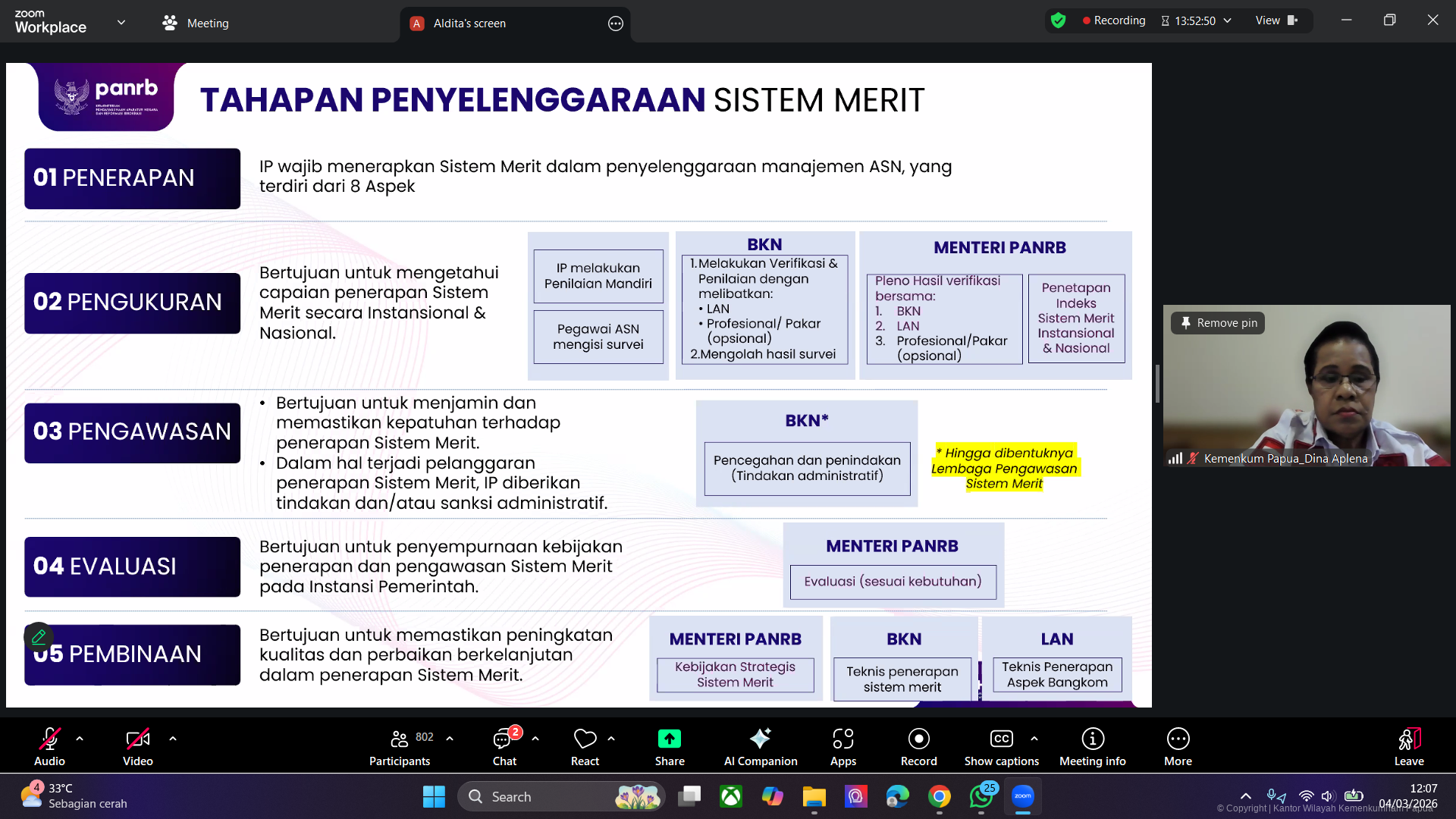
Task: Launch AI Companion
Action: tap(760, 745)
